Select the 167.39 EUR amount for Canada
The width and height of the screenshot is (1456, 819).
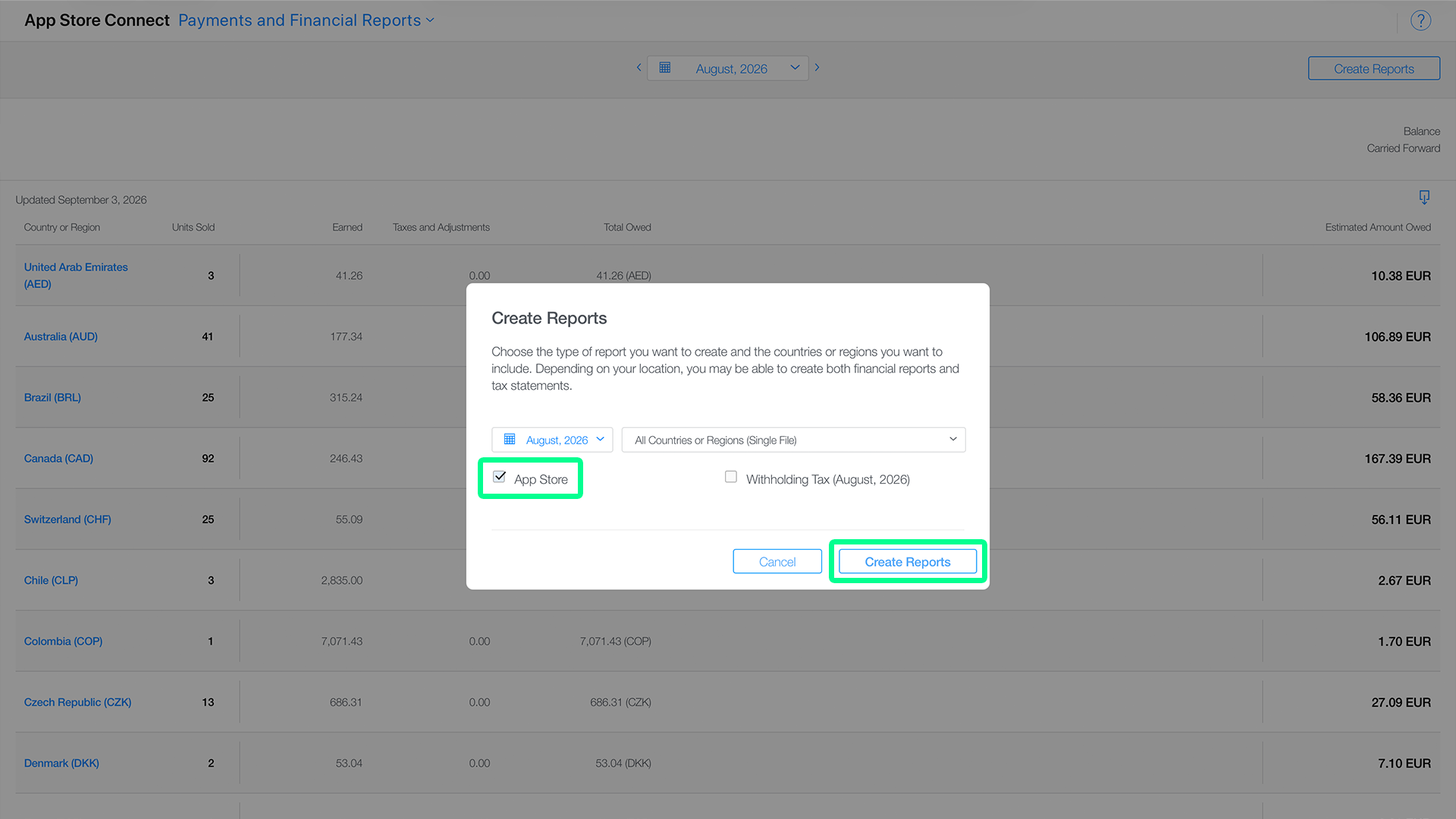point(1398,459)
